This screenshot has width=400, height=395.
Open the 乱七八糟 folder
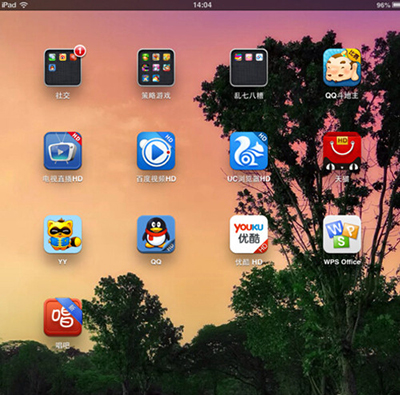tap(249, 68)
